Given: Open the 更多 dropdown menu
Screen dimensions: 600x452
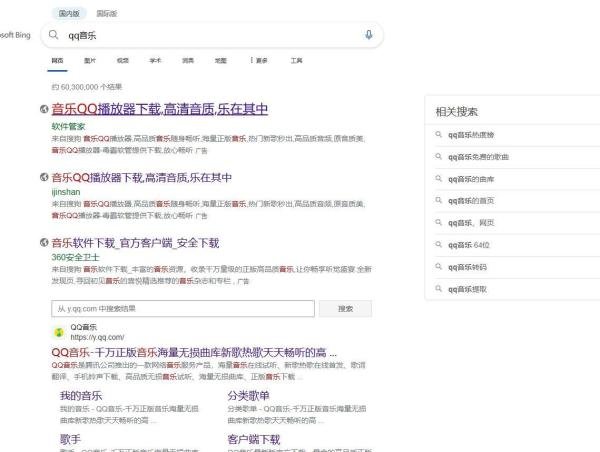Looking at the screenshot, I should 259,60.
